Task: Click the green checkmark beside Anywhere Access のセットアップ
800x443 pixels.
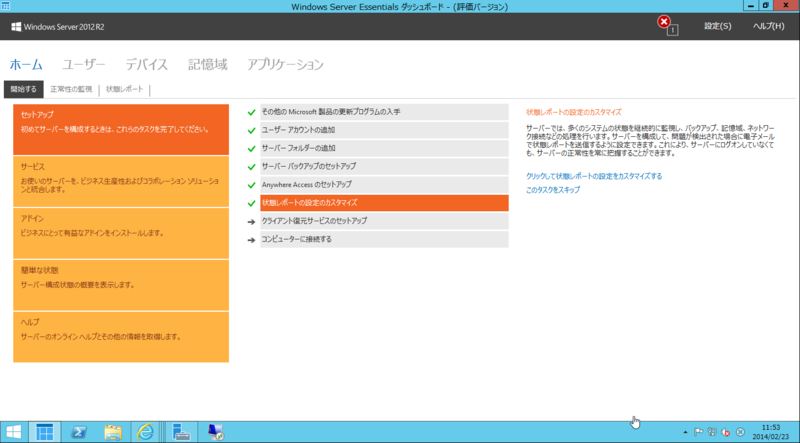Action: 251,185
